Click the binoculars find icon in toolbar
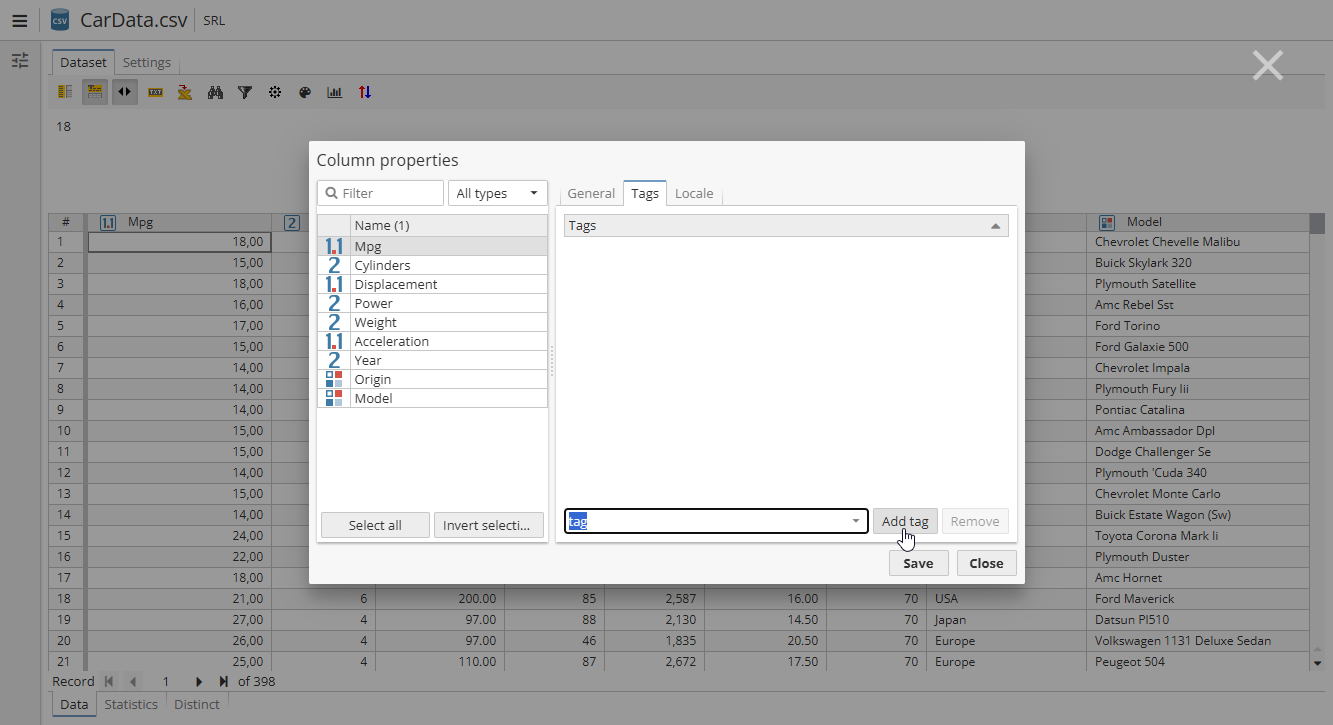 click(215, 92)
